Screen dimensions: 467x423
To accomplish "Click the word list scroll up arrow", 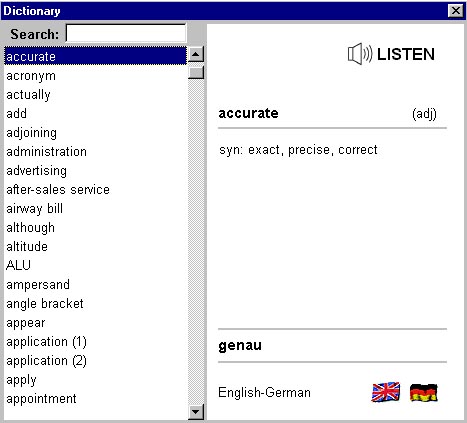I will [x=196, y=54].
